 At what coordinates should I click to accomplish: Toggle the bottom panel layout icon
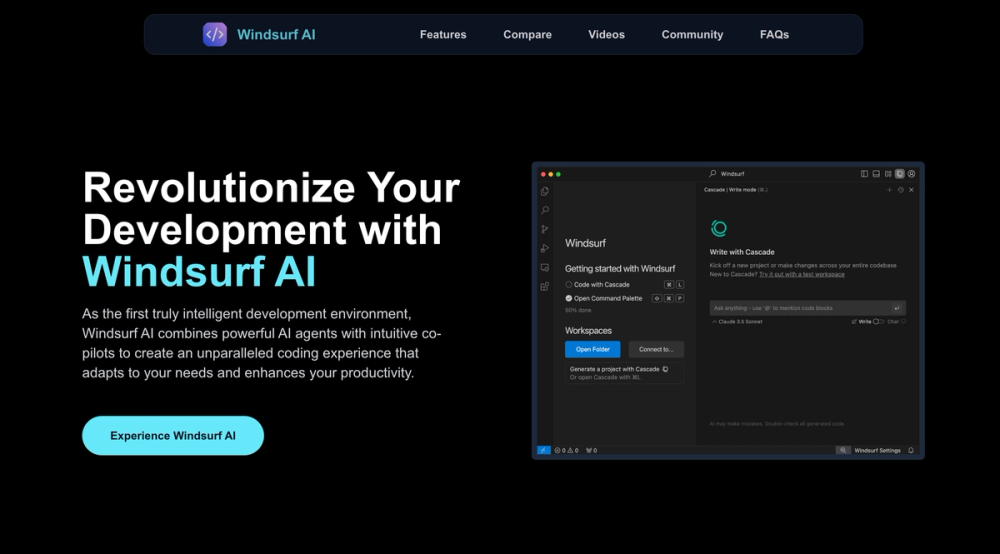point(876,173)
